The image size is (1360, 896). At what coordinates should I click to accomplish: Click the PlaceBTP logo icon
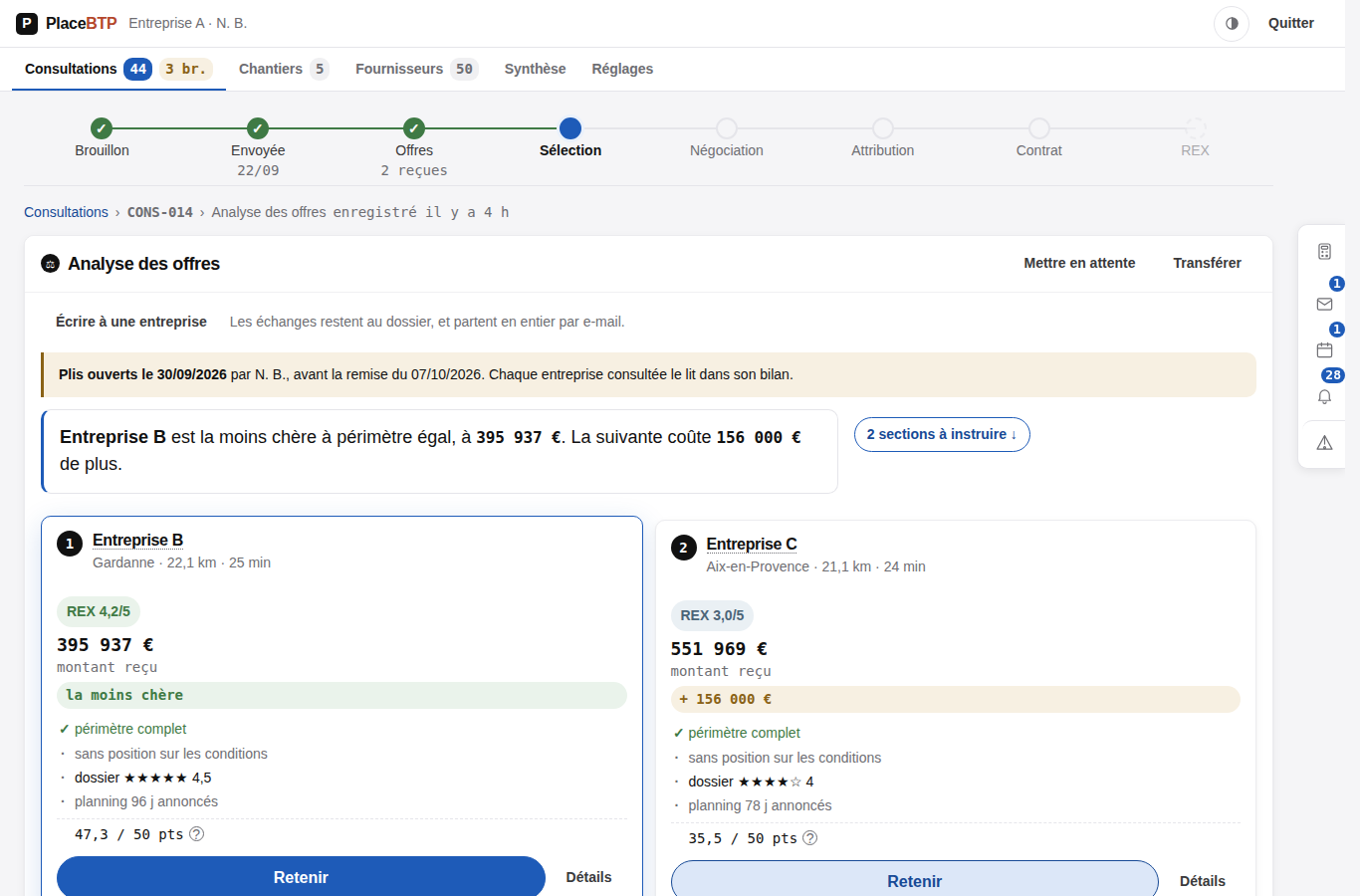[27, 23]
